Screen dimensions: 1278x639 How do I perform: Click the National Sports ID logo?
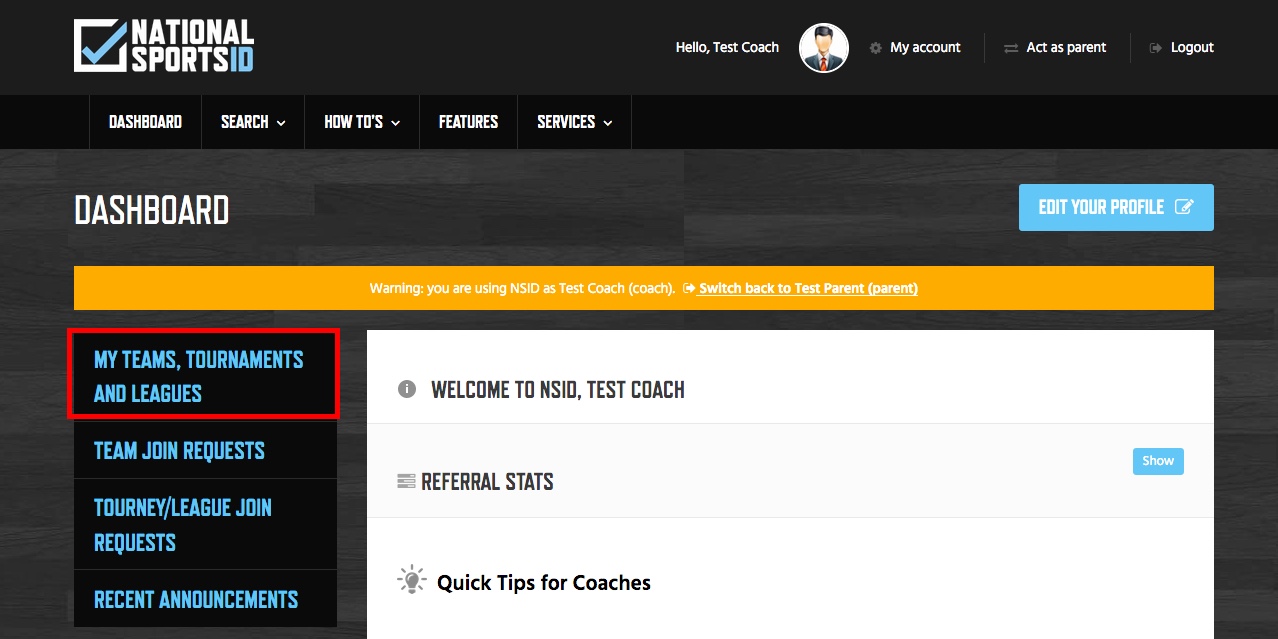(x=164, y=46)
